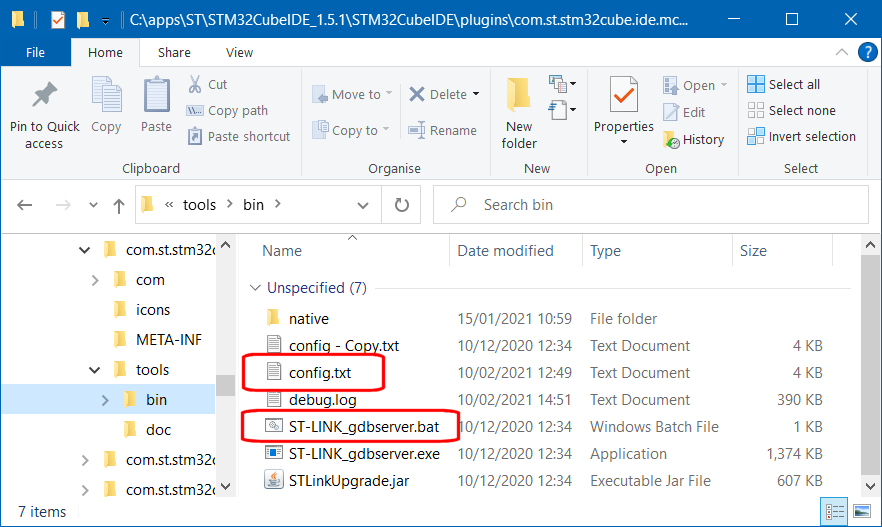This screenshot has height=527, width=882.
Task: Click the Search bin field
Action: [650, 205]
